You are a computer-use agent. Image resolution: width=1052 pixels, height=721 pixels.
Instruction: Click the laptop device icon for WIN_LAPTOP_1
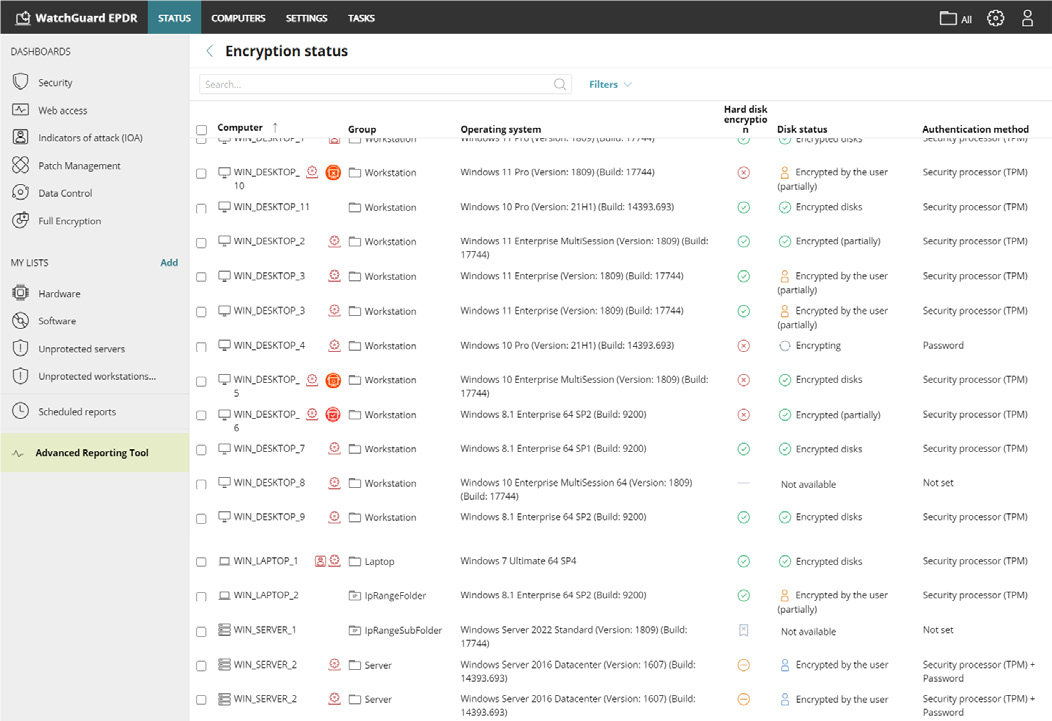point(225,561)
